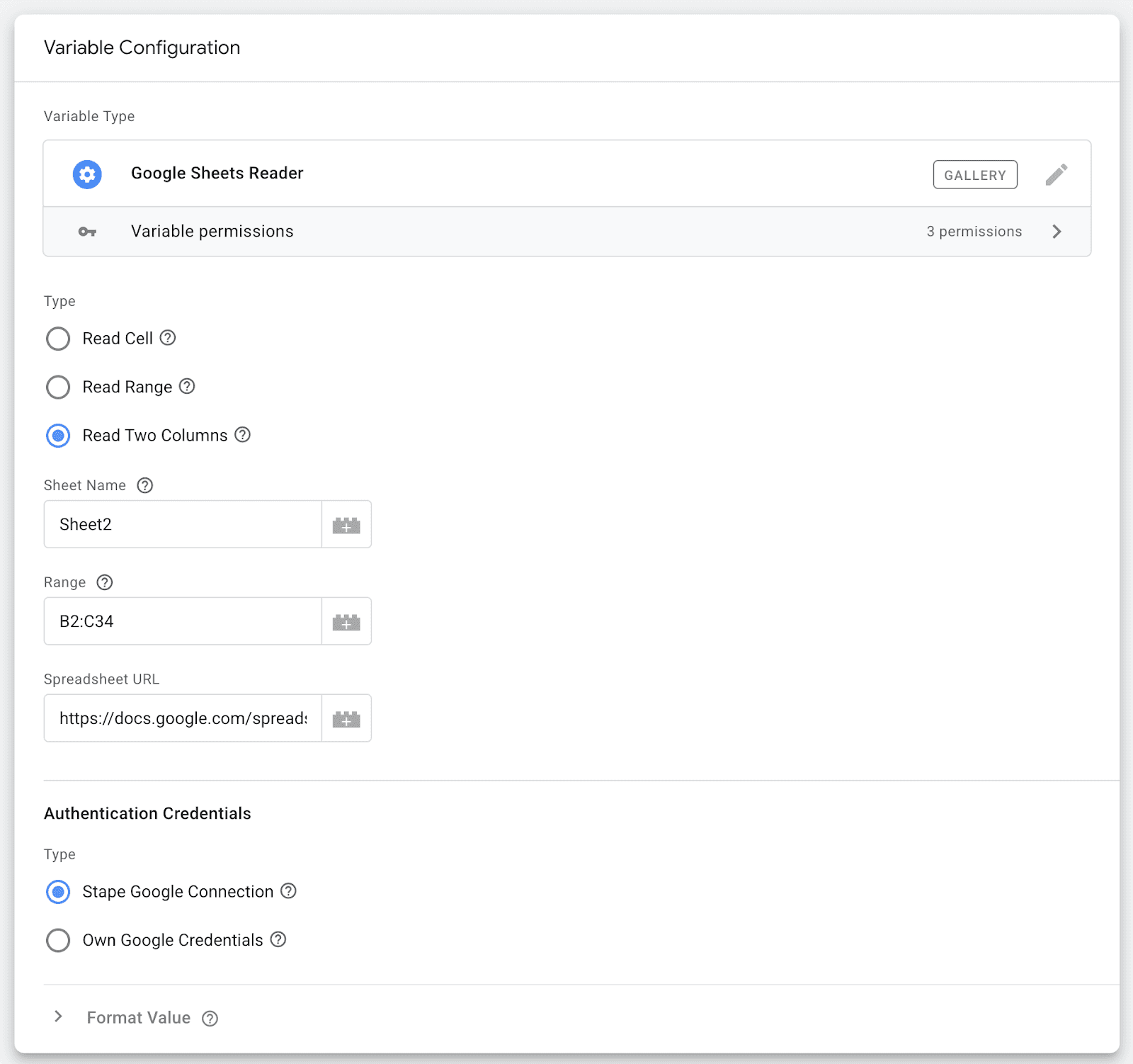Screen dimensions: 1133x1064
Task: Click help icon next to Read Cell
Action: (x=168, y=338)
